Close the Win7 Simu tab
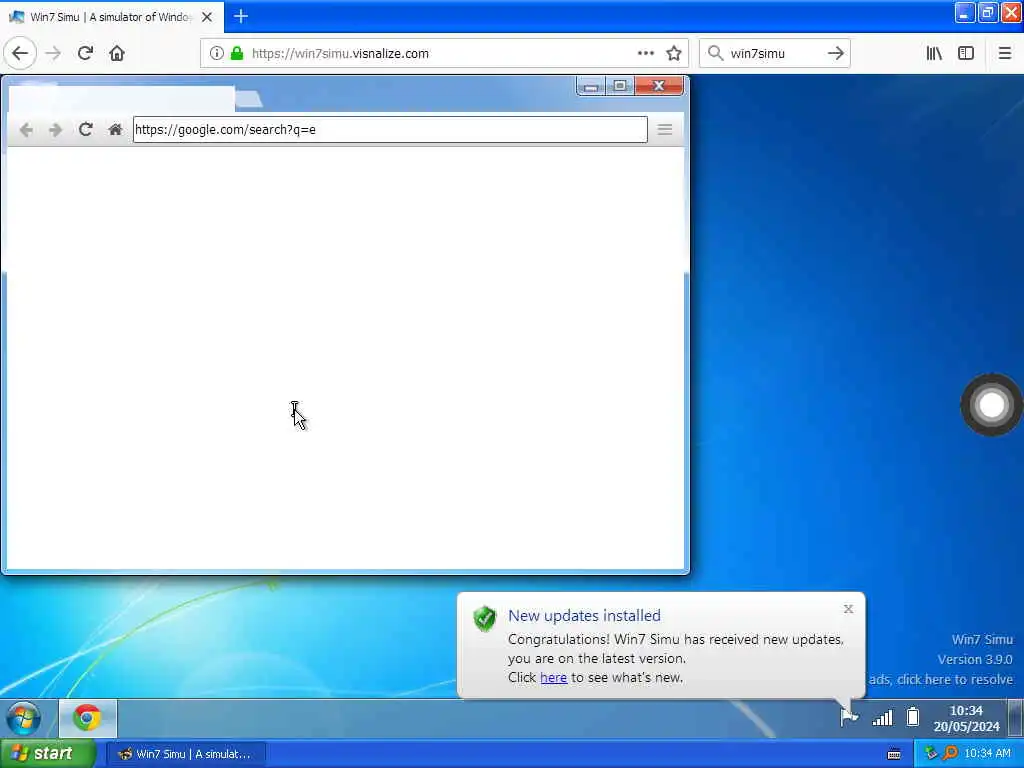The image size is (1024, 768). 207,17
